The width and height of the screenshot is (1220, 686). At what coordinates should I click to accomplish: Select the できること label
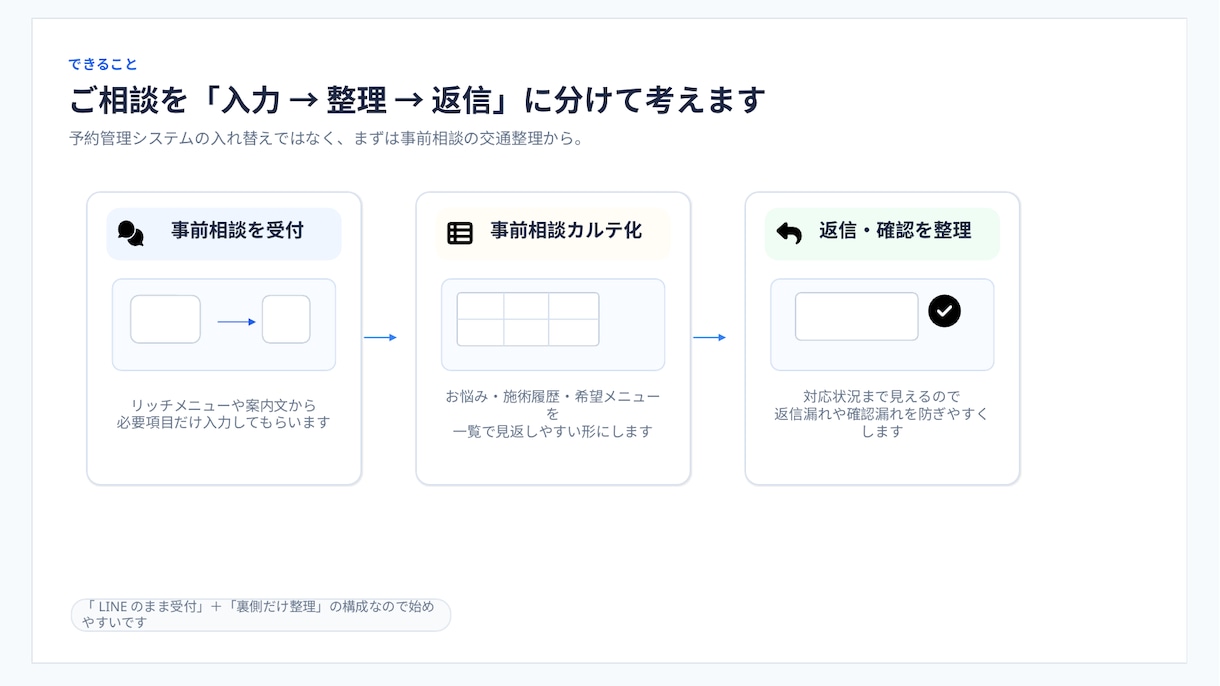point(103,64)
